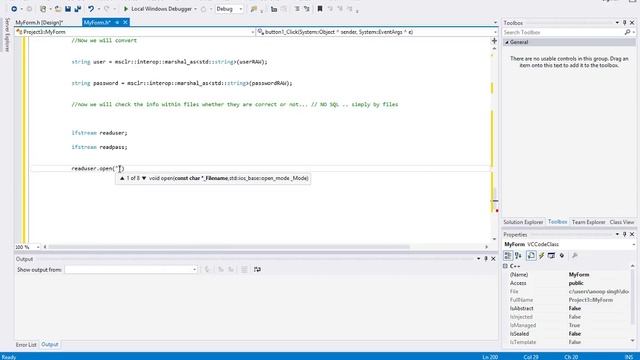Toggle Word Wrap icon in Output toolbar
Image resolution: width=640 pixels, height=360 pixels.
click(x=257, y=269)
